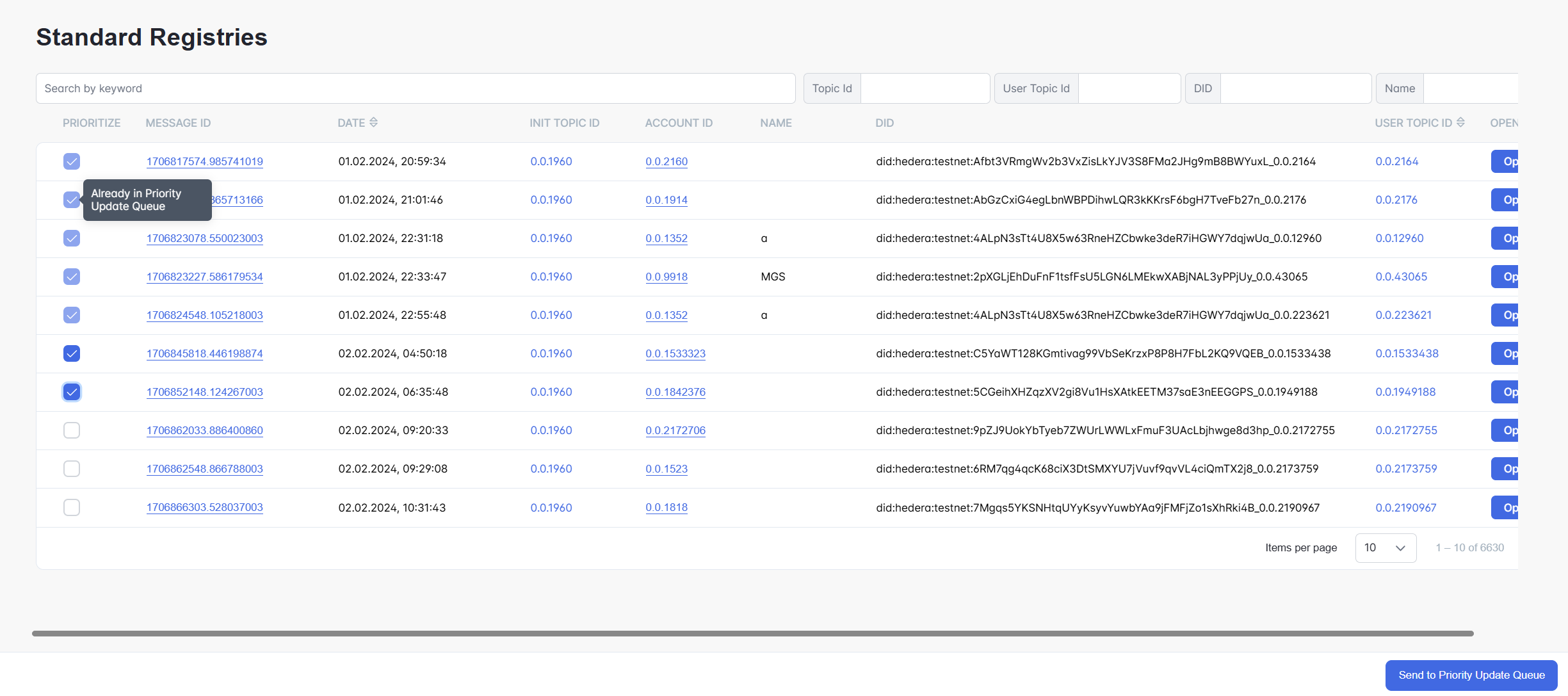This screenshot has height=696, width=1568.
Task: Click Send to Priority Update Queue button
Action: click(1471, 676)
